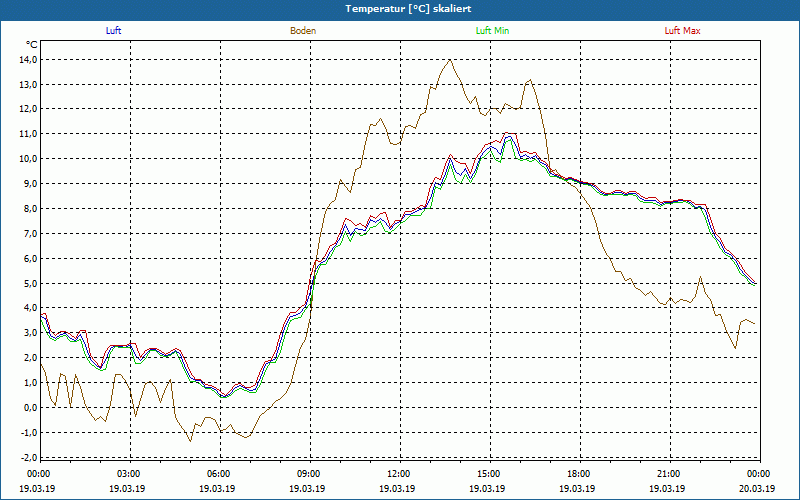Click the 'Temperatur [°C] skaliert' chart title
The image size is (800, 500).
[x=408, y=9]
